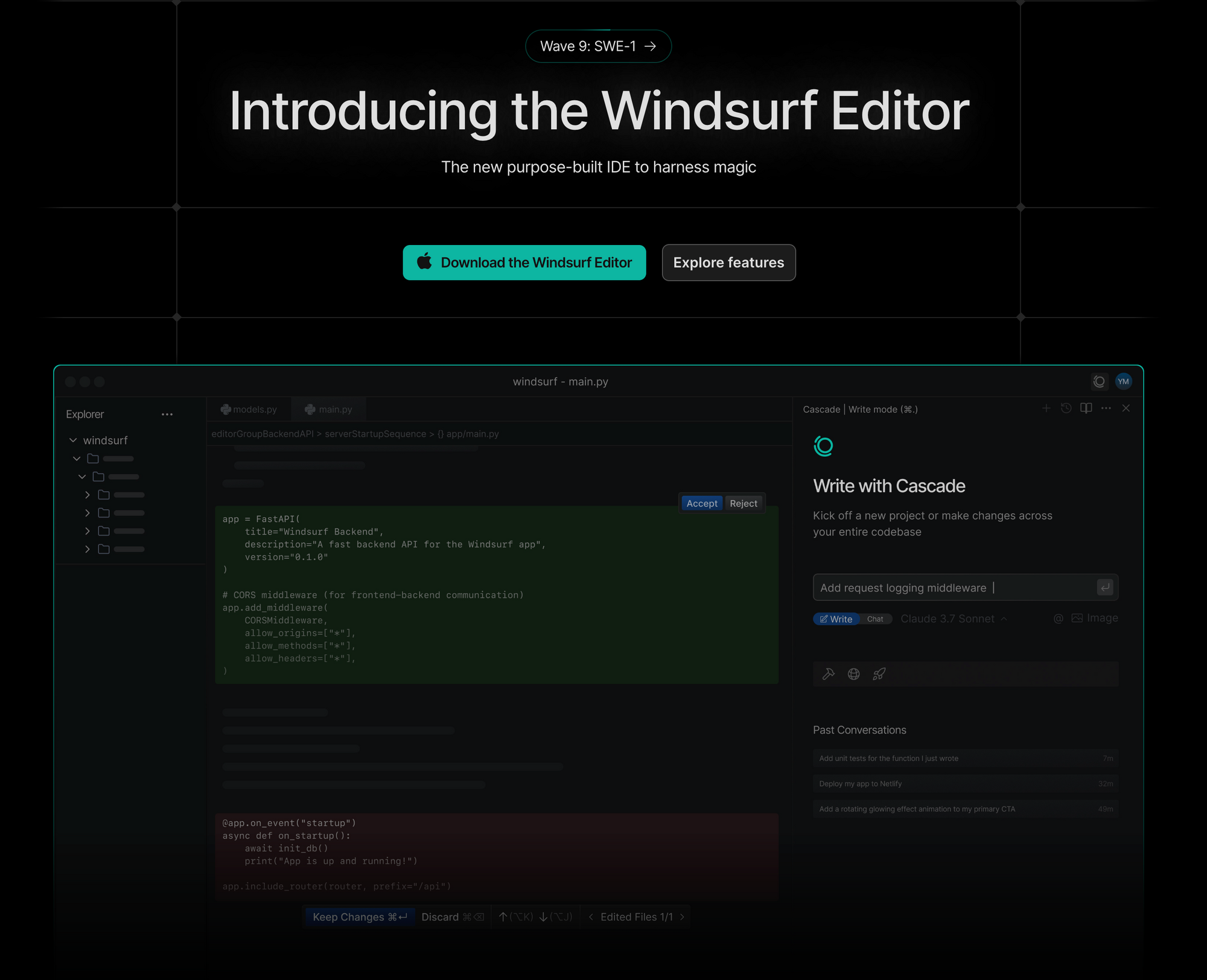Image resolution: width=1207 pixels, height=980 pixels.
Task: Go to previous edited file chevron
Action: tap(591, 917)
